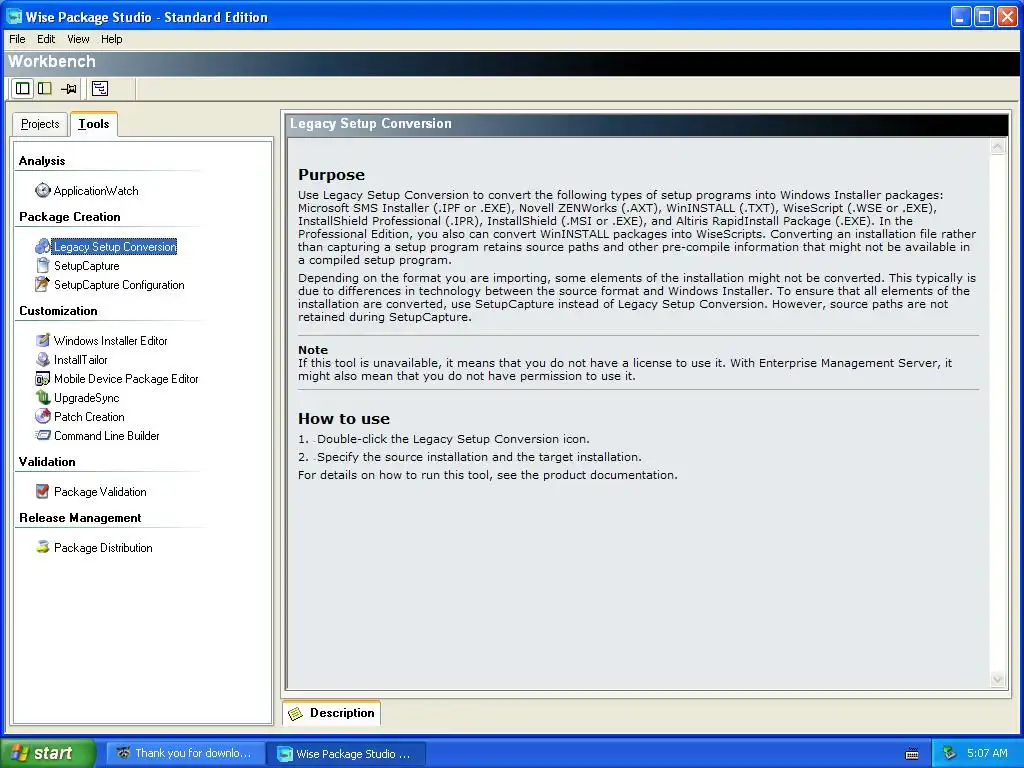Select the UpgradeSync label
This screenshot has height=768, width=1024.
(x=87, y=398)
